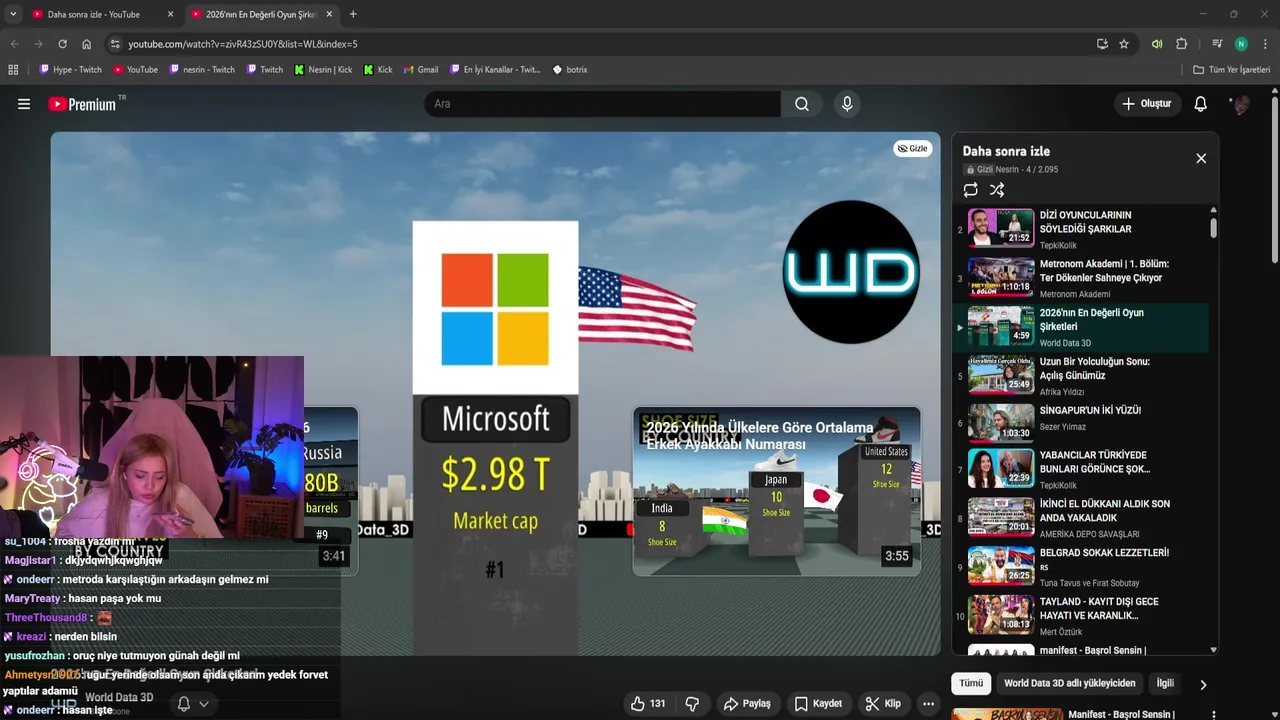Click the Oluştur create button

1146,104
